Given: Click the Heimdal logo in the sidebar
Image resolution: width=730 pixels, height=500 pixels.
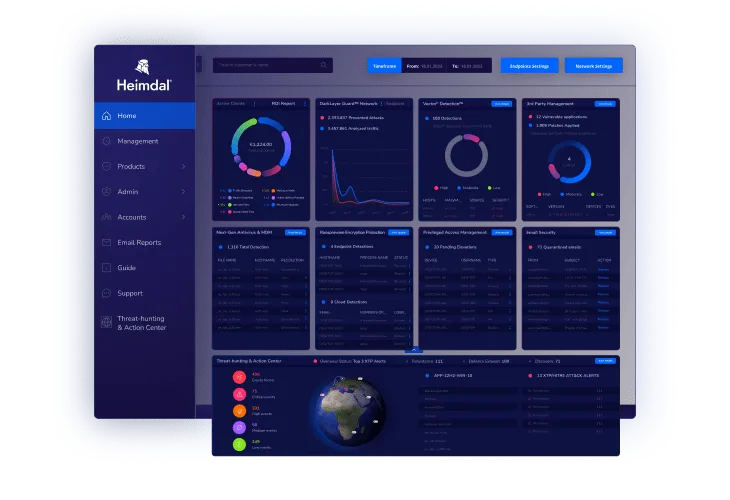Looking at the screenshot, I should (144, 75).
